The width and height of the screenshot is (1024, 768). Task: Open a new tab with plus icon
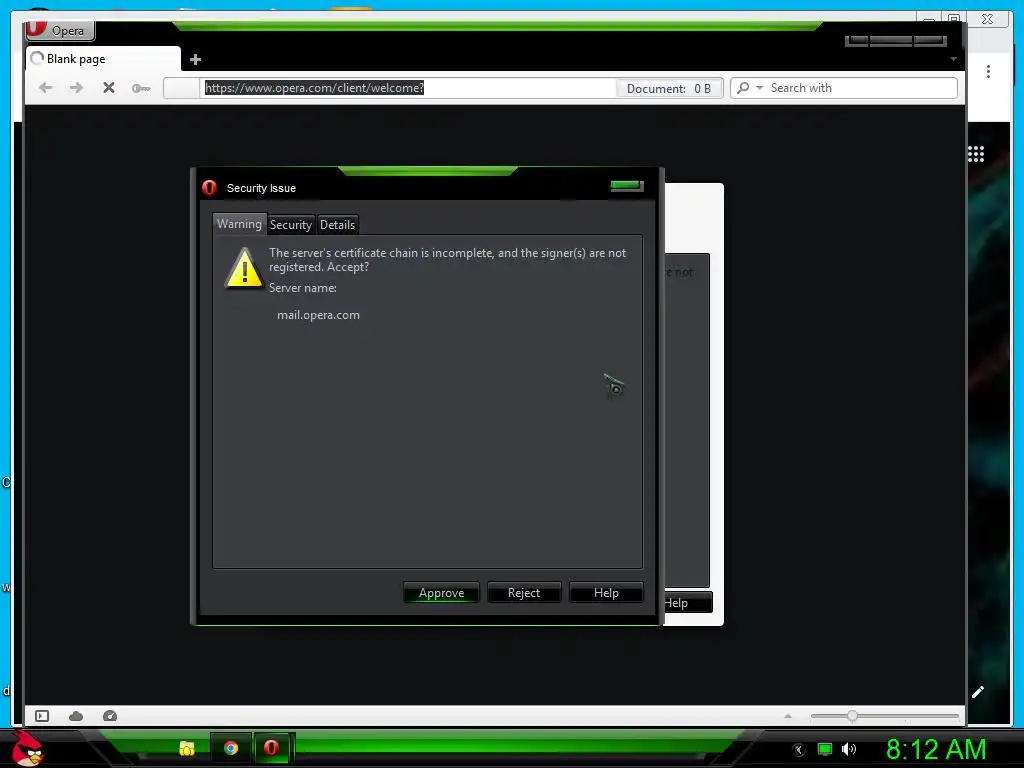pyautogui.click(x=195, y=60)
